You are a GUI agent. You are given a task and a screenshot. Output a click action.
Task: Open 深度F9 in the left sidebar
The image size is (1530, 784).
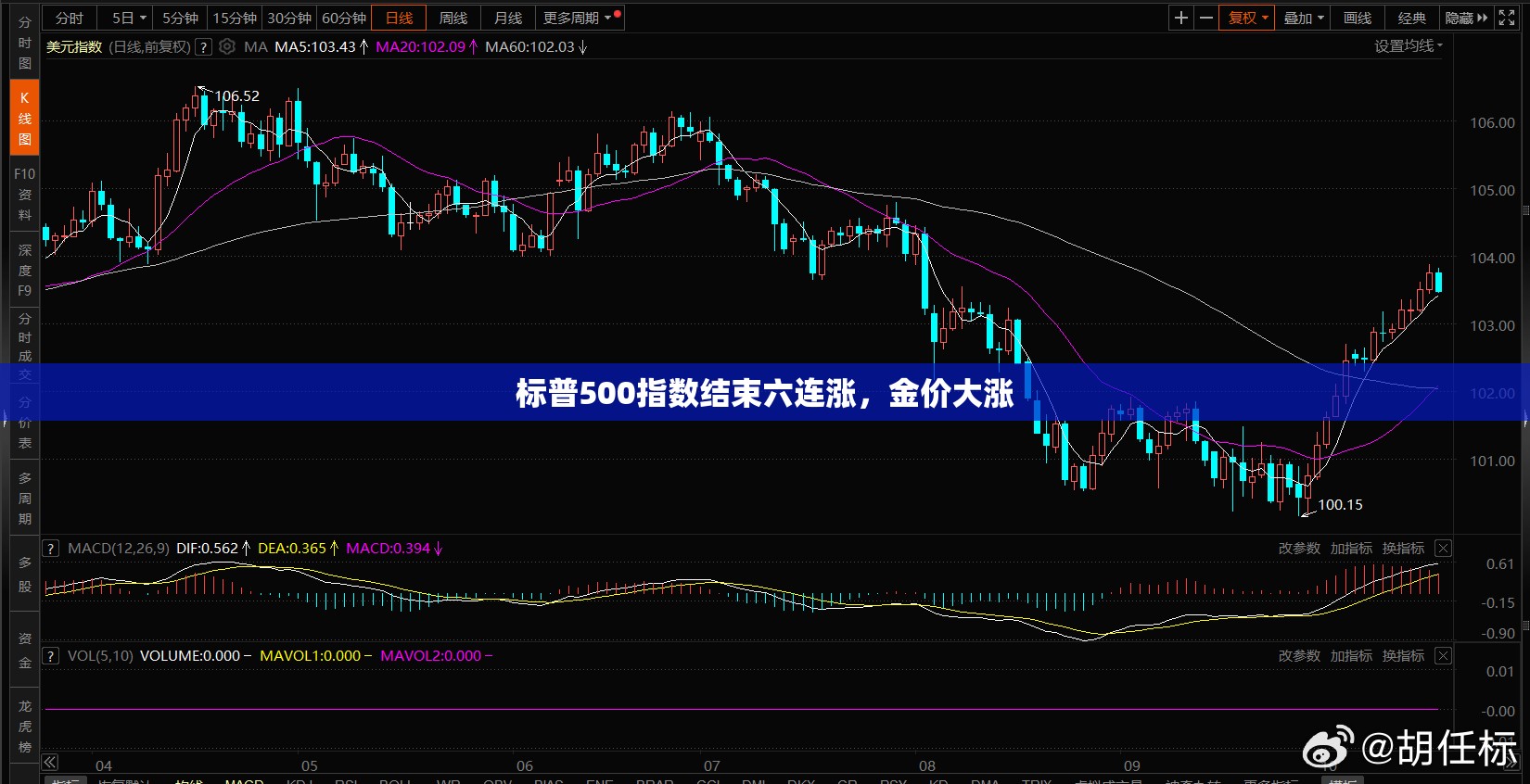pos(25,270)
